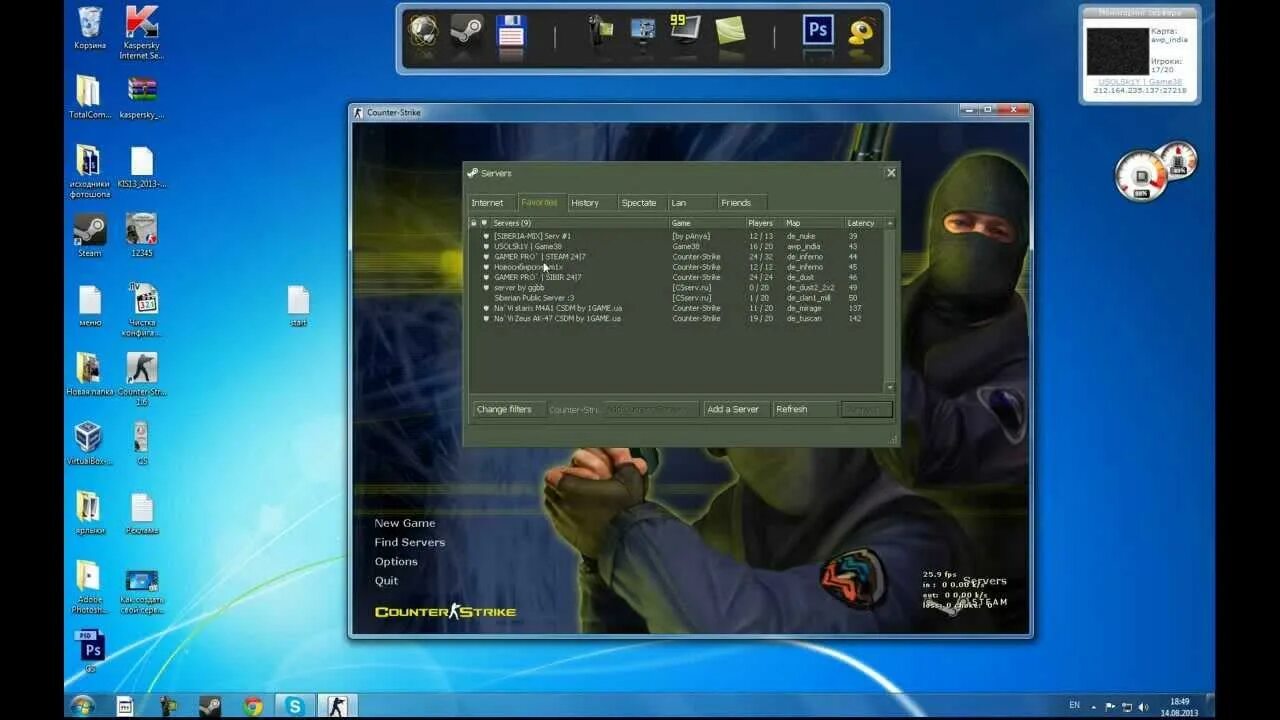Click the server list scrollbar down arrow
The width and height of the screenshot is (1280, 720).
point(889,387)
